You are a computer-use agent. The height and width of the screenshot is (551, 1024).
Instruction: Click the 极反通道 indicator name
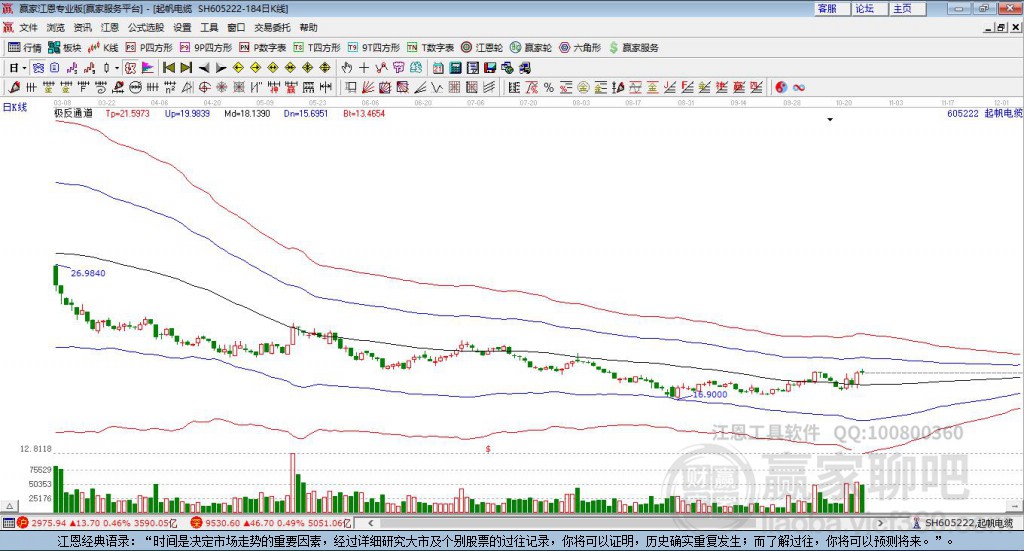pos(73,113)
